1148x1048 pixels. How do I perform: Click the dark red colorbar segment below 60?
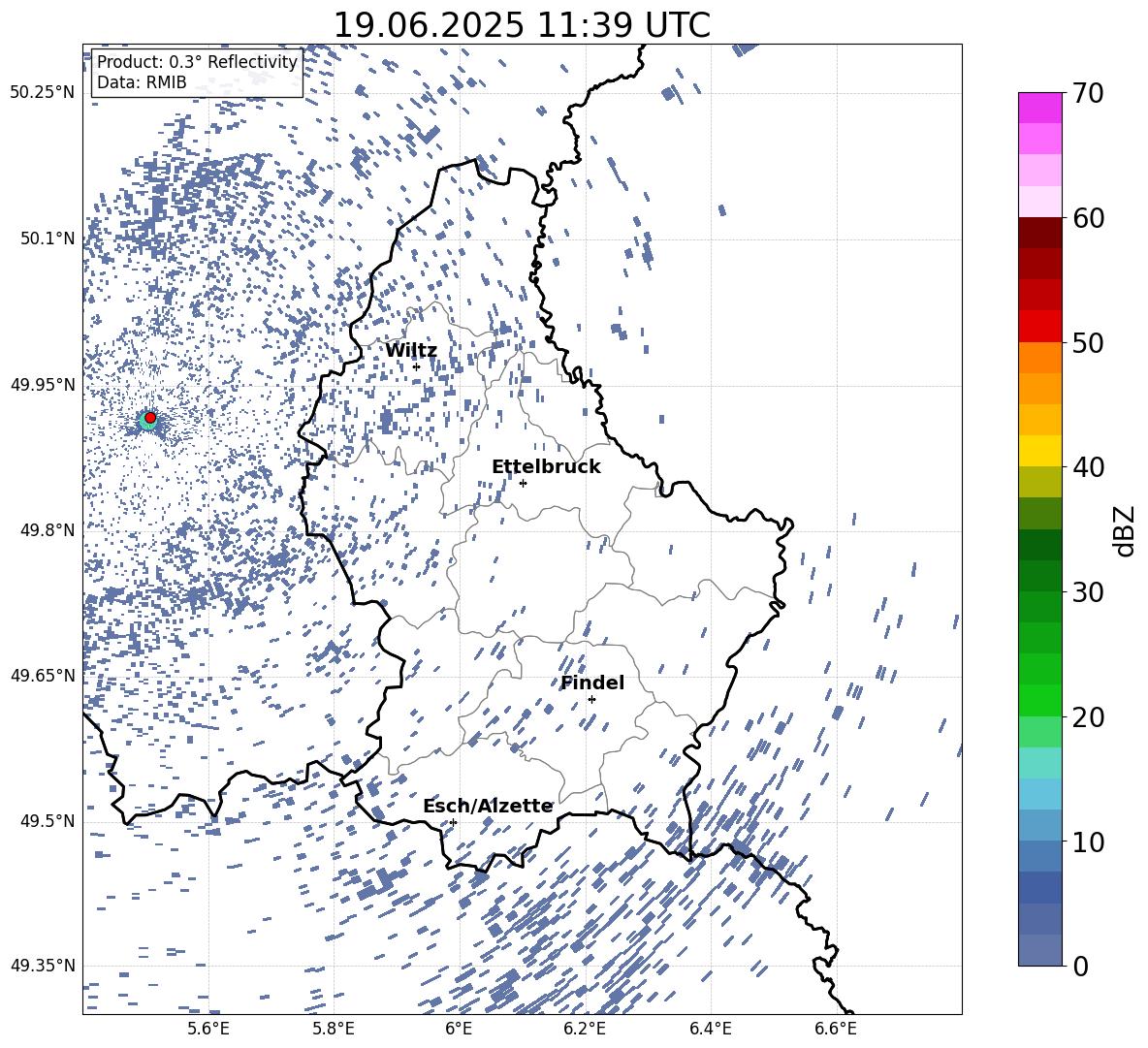click(x=1040, y=233)
